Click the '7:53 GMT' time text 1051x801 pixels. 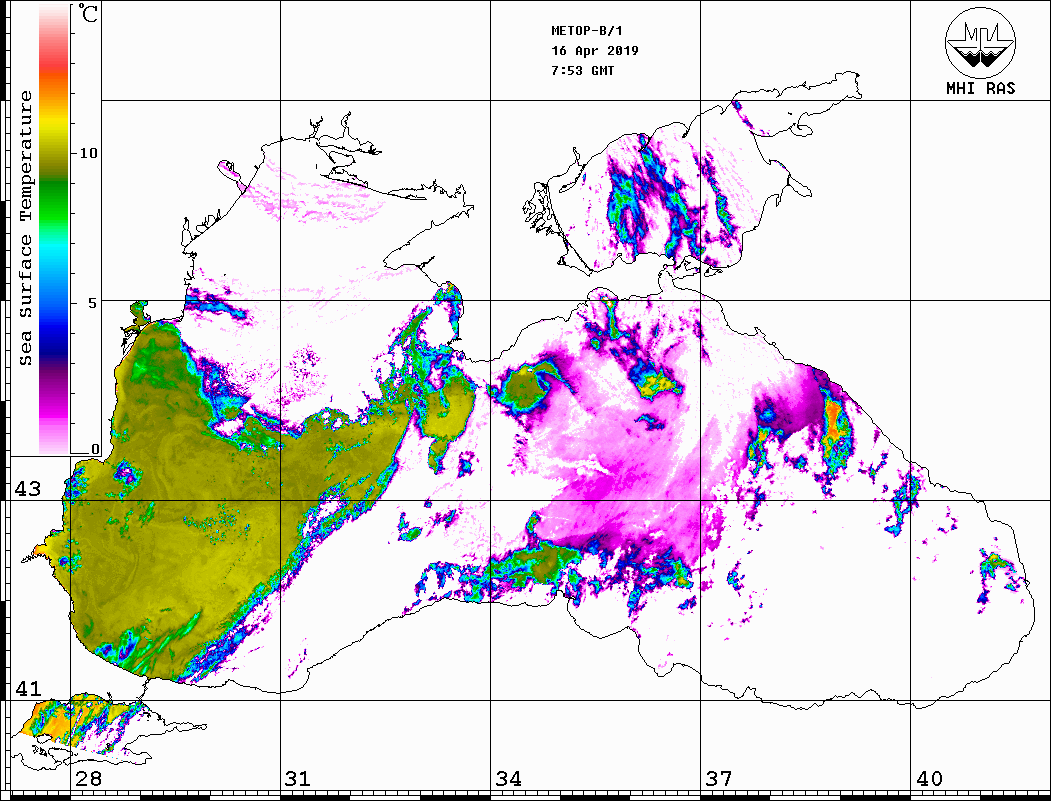click(582, 70)
